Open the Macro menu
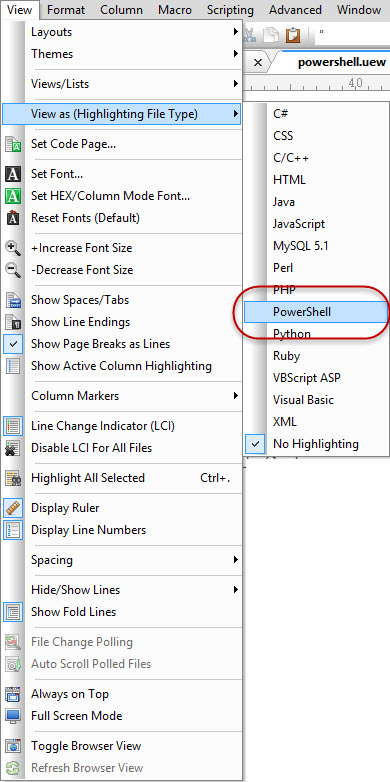The height and width of the screenshot is (782, 390). 175,9
